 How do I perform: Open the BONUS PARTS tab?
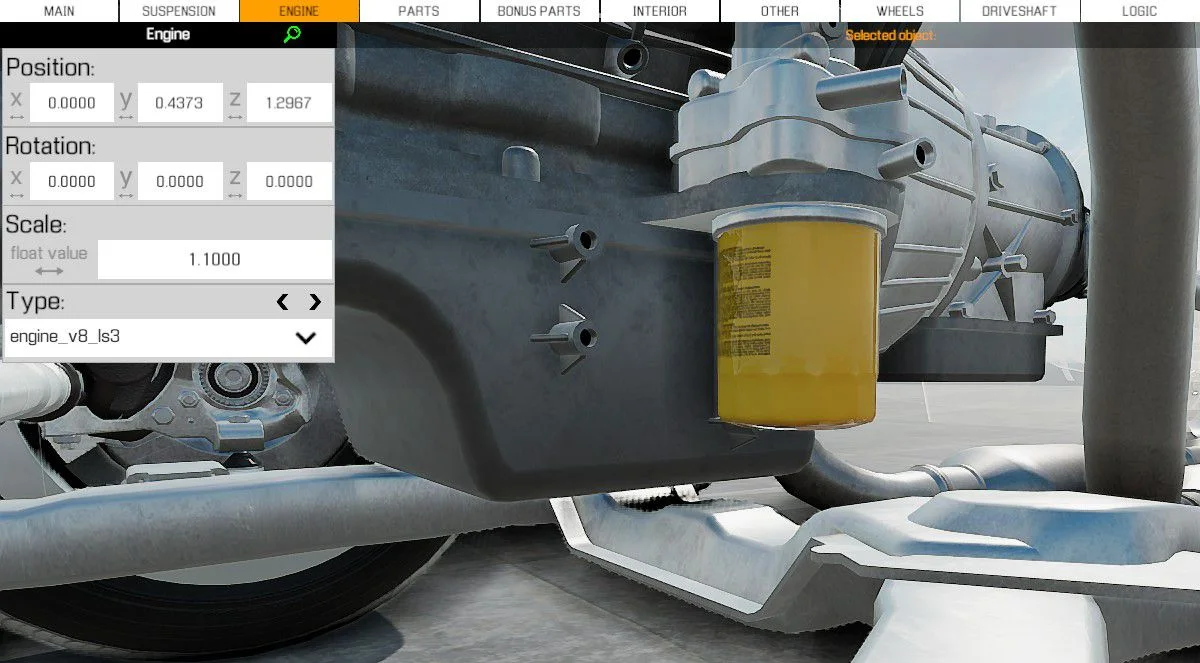click(539, 11)
